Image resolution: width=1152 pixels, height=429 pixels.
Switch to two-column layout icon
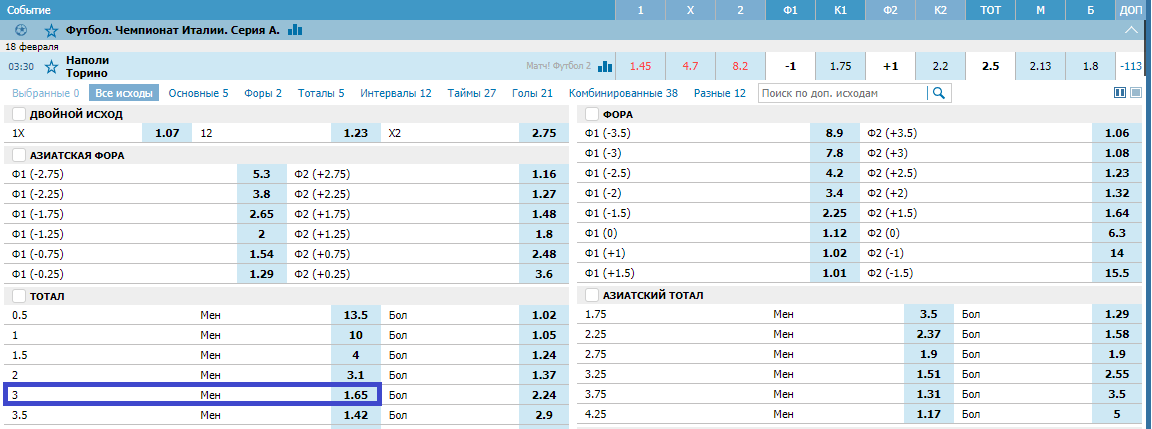(x=1120, y=93)
